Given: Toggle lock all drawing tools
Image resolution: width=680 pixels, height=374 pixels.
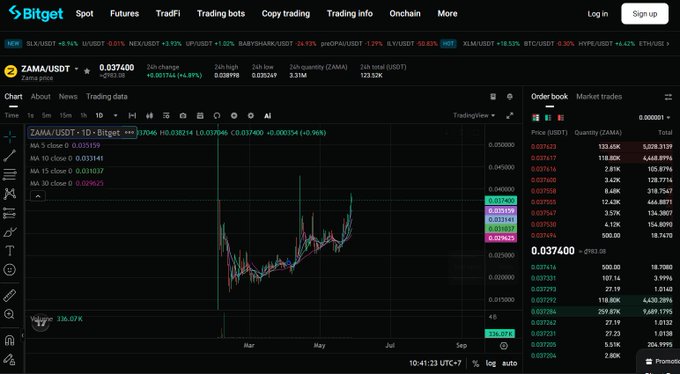Looking at the screenshot, I should (x=10, y=360).
